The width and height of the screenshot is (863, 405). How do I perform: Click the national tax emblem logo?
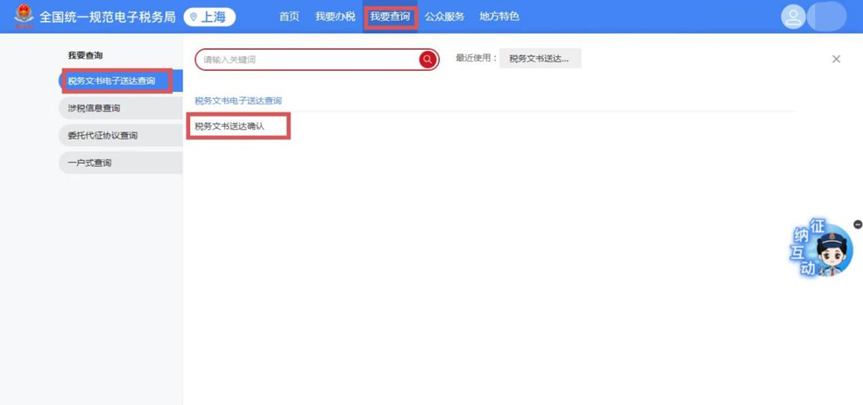[x=22, y=17]
